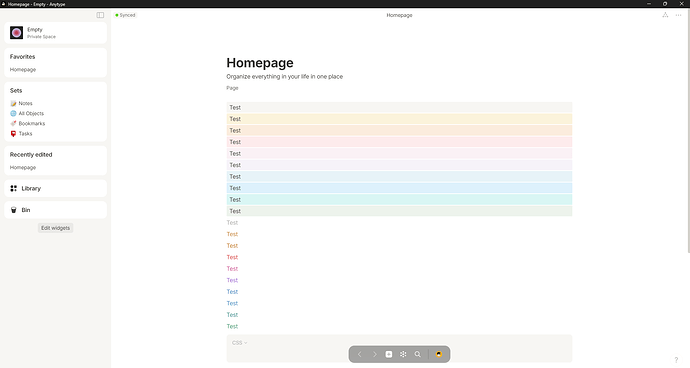
Task: Click the Homepage title heading
Action: (260, 63)
